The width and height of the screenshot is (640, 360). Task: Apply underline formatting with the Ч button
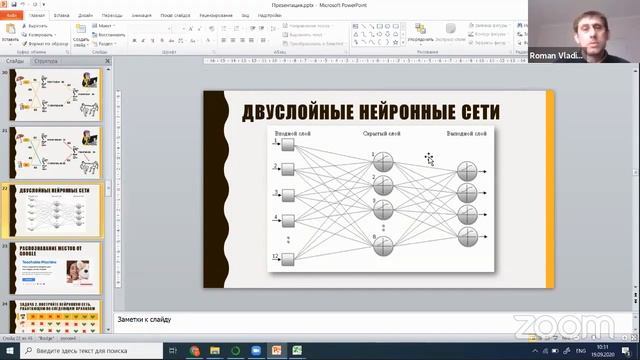coord(152,41)
